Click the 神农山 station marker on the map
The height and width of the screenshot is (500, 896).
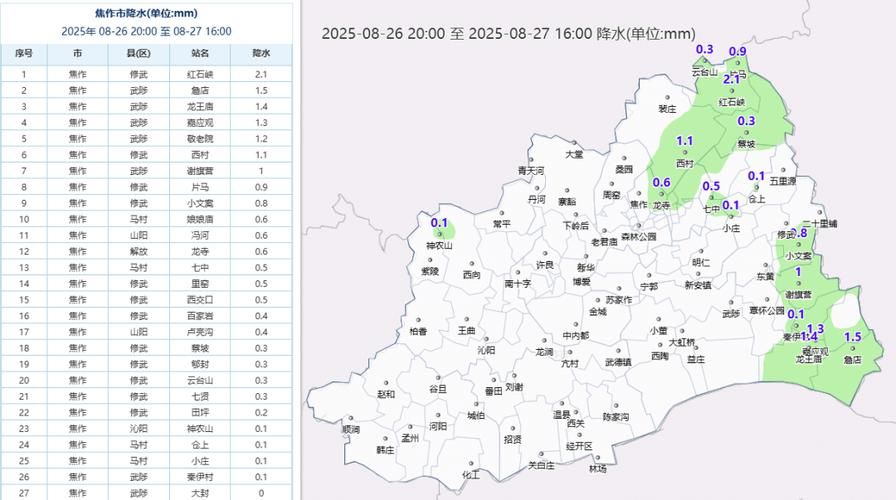439,234
